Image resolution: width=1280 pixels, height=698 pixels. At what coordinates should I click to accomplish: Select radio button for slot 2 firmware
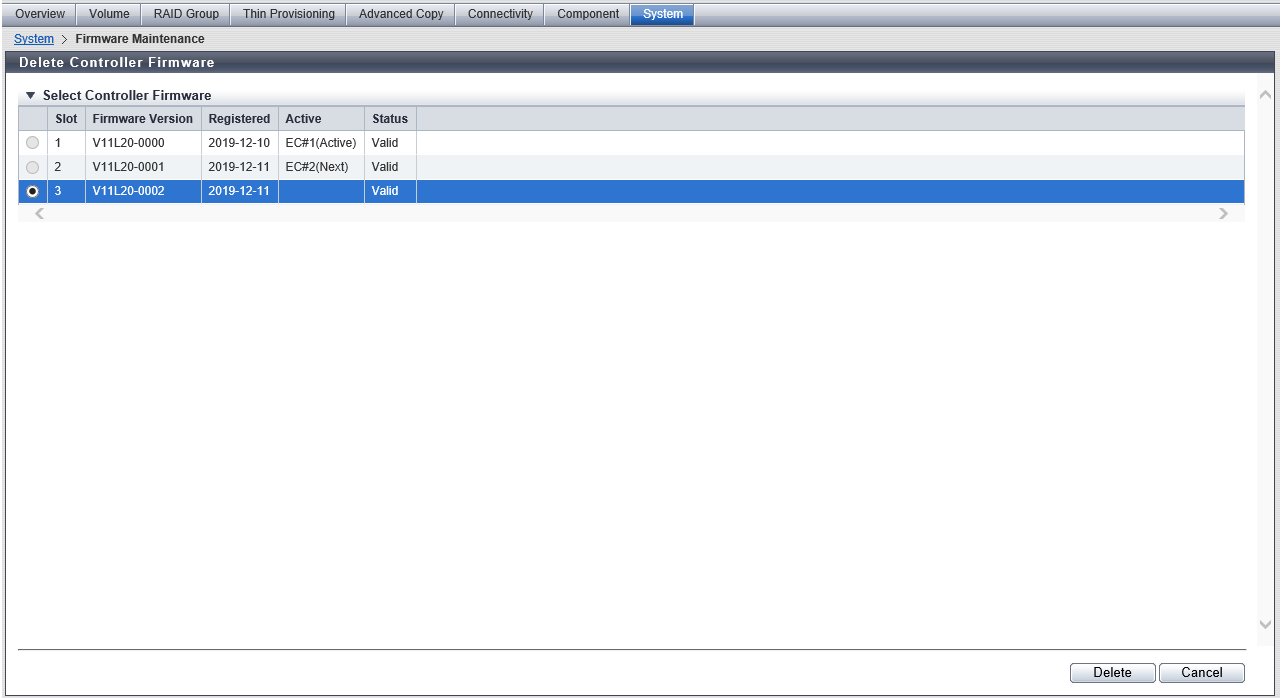pyautogui.click(x=33, y=167)
